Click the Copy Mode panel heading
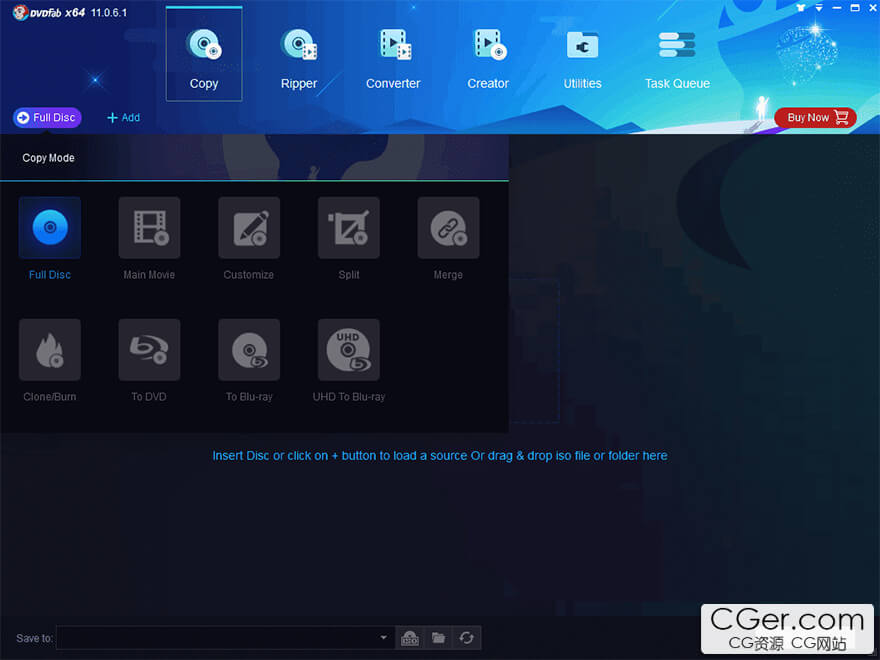Image resolution: width=880 pixels, height=660 pixels. coord(48,158)
